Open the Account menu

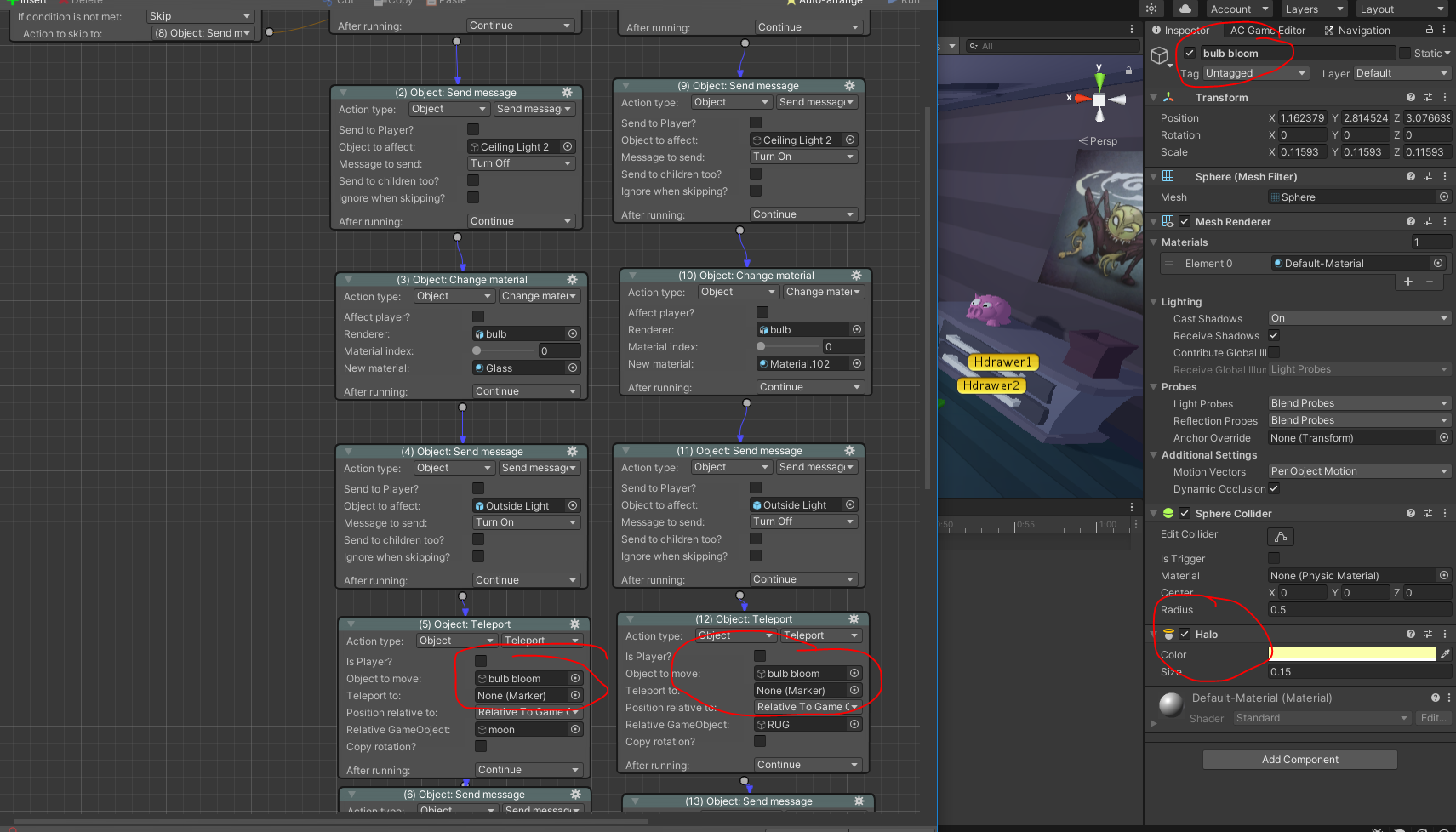point(1239,9)
